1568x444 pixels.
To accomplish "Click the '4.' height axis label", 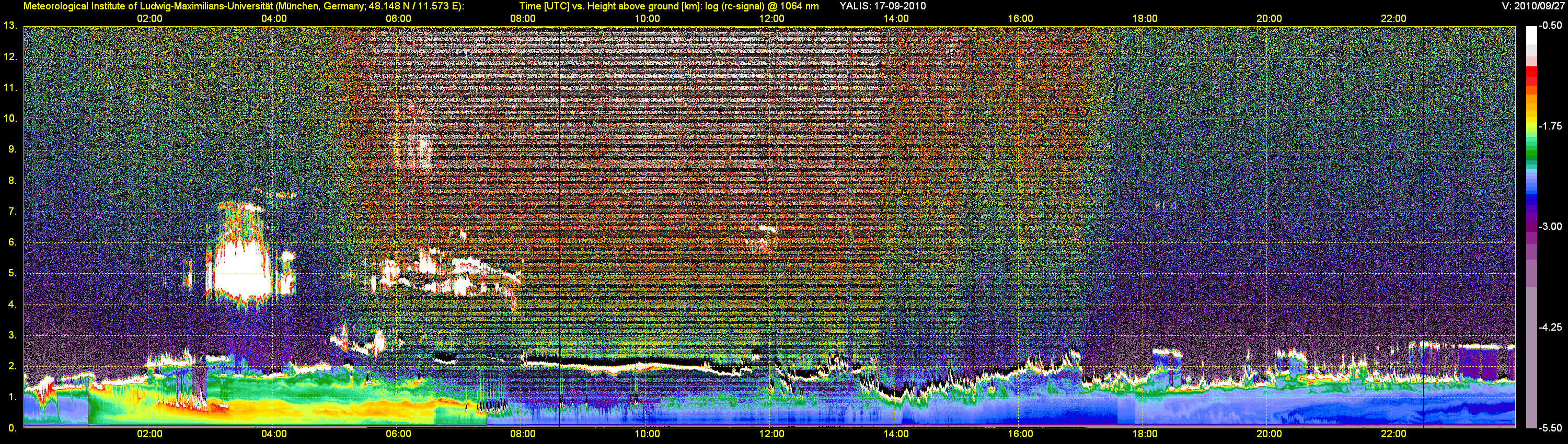I will pyautogui.click(x=13, y=305).
